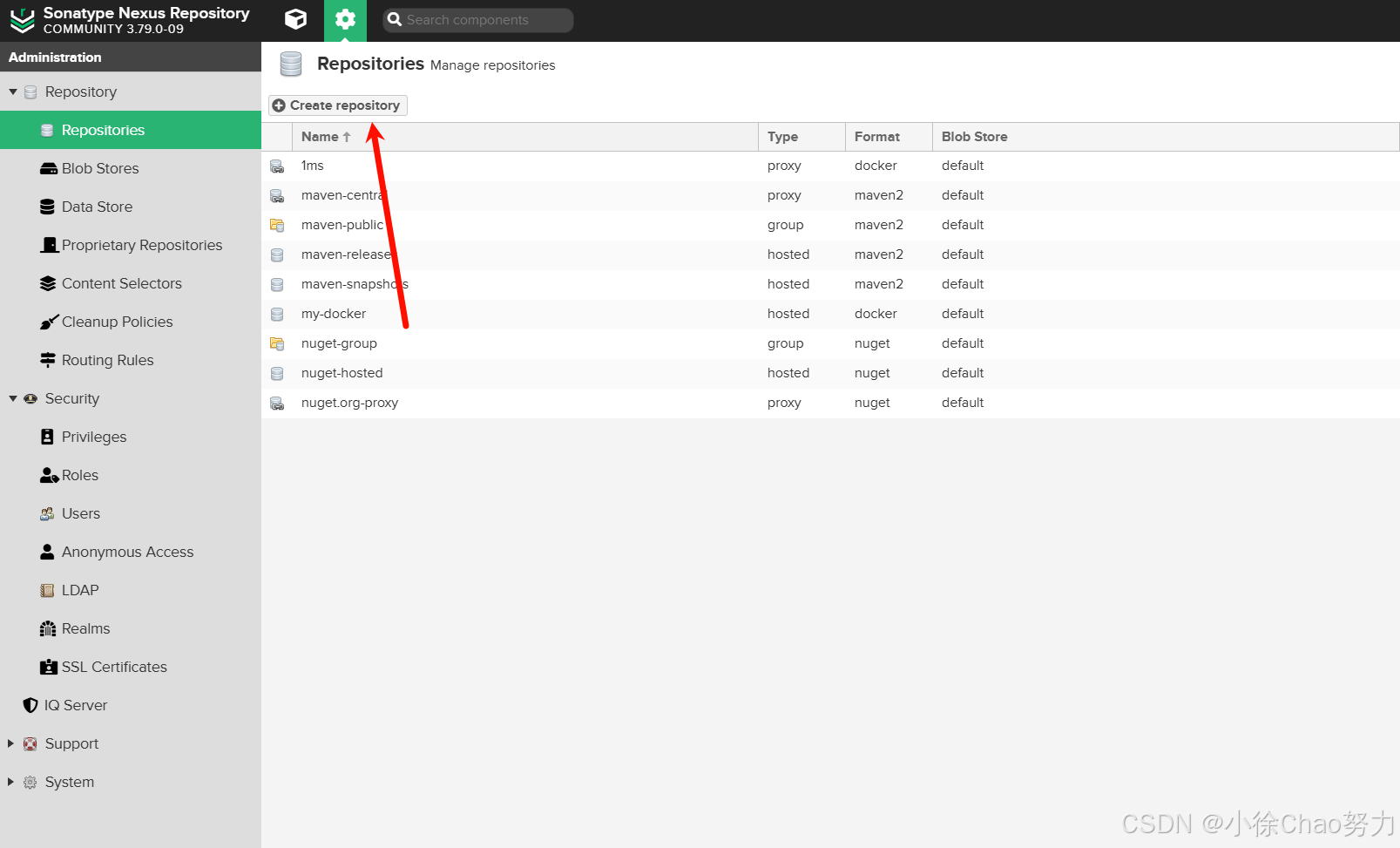
Task: Open Support section label
Action: [71, 743]
